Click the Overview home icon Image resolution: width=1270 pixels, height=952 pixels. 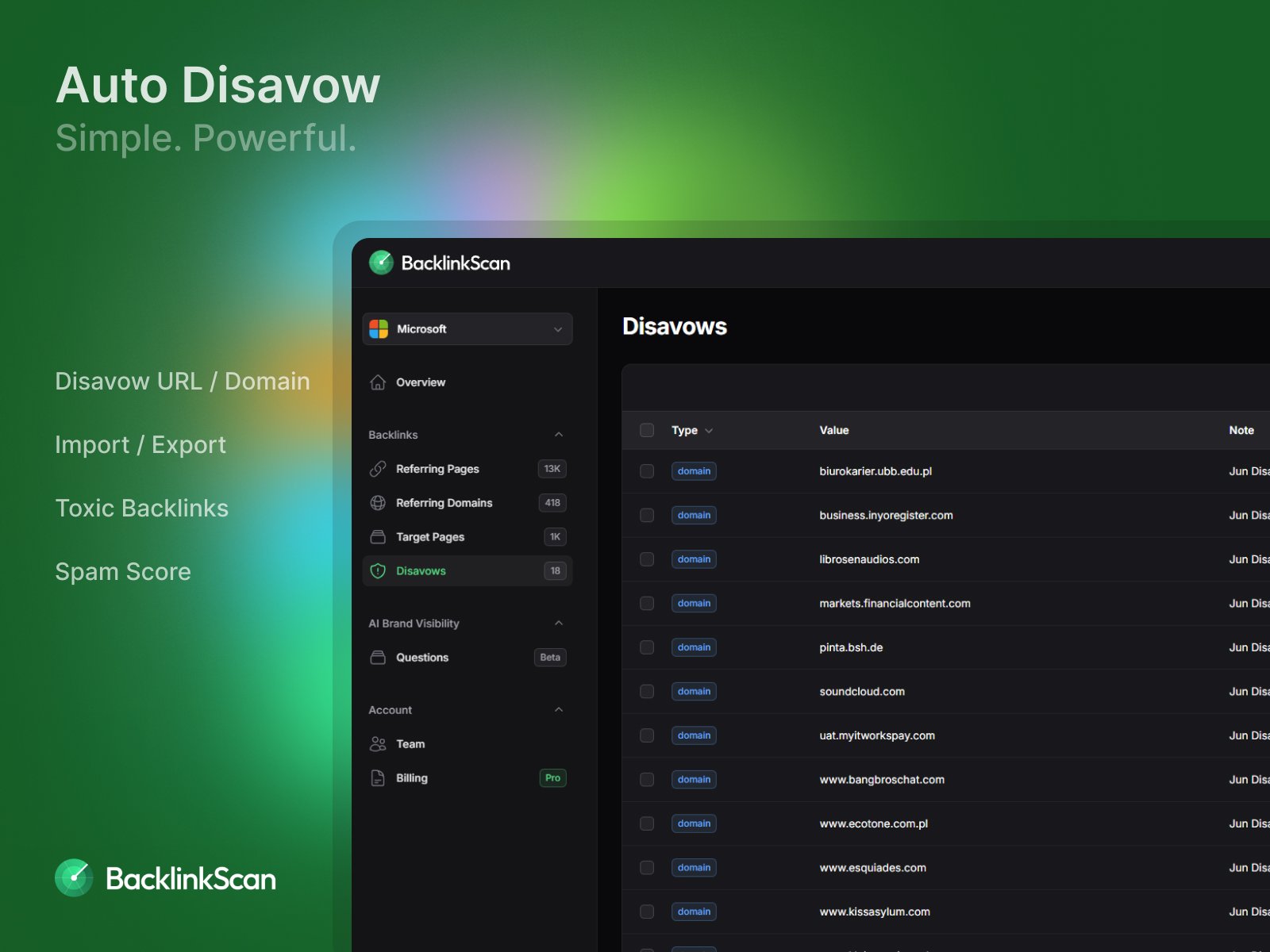(x=378, y=382)
